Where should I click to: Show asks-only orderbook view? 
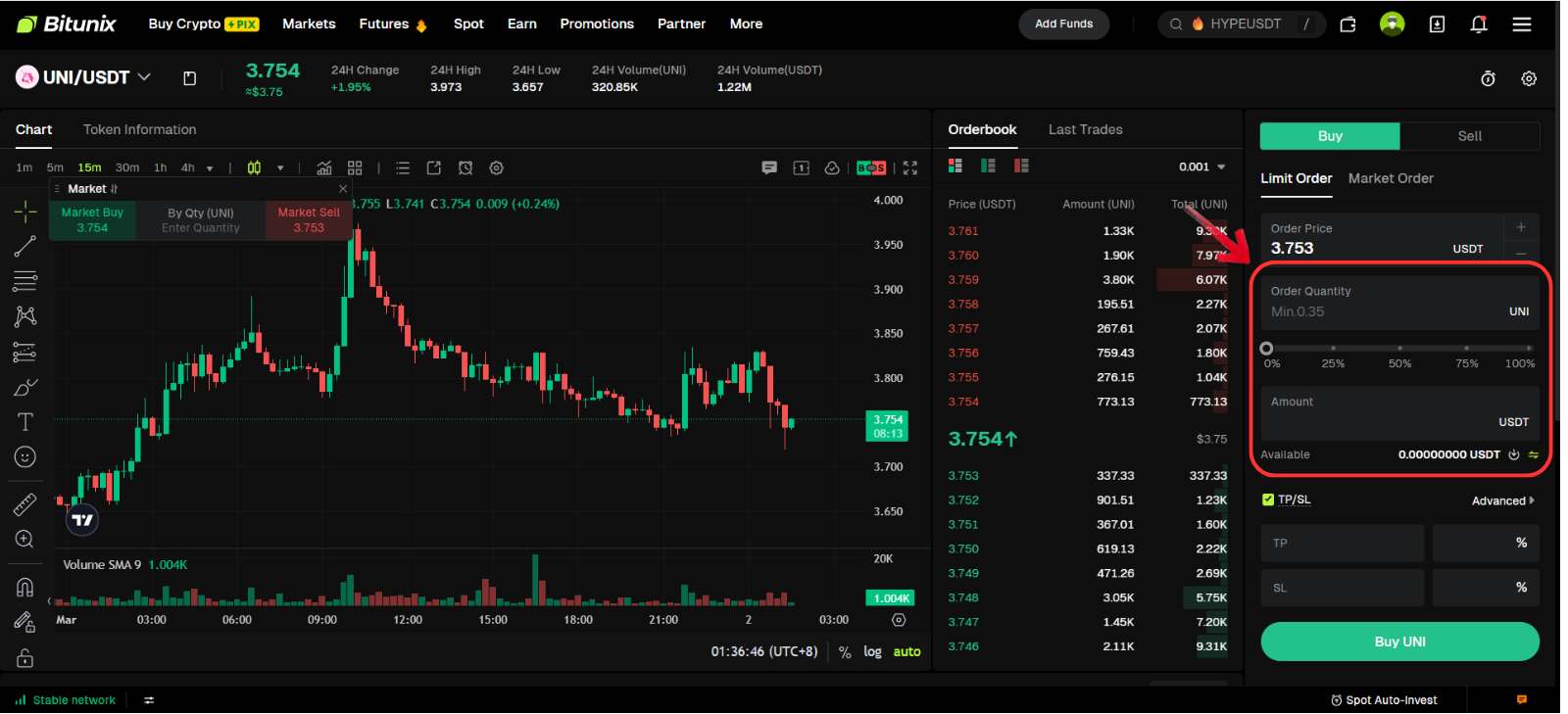tap(1021, 166)
